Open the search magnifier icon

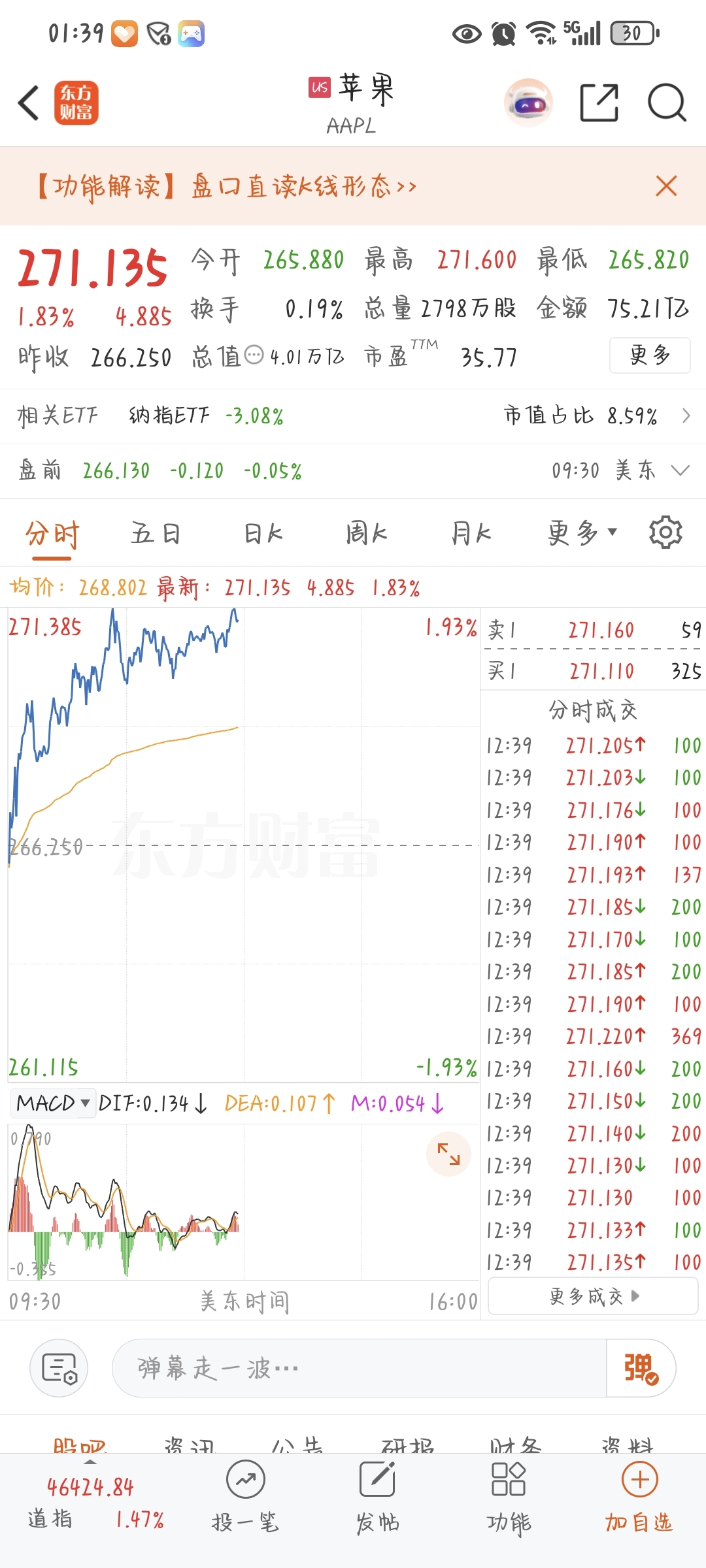(x=667, y=103)
